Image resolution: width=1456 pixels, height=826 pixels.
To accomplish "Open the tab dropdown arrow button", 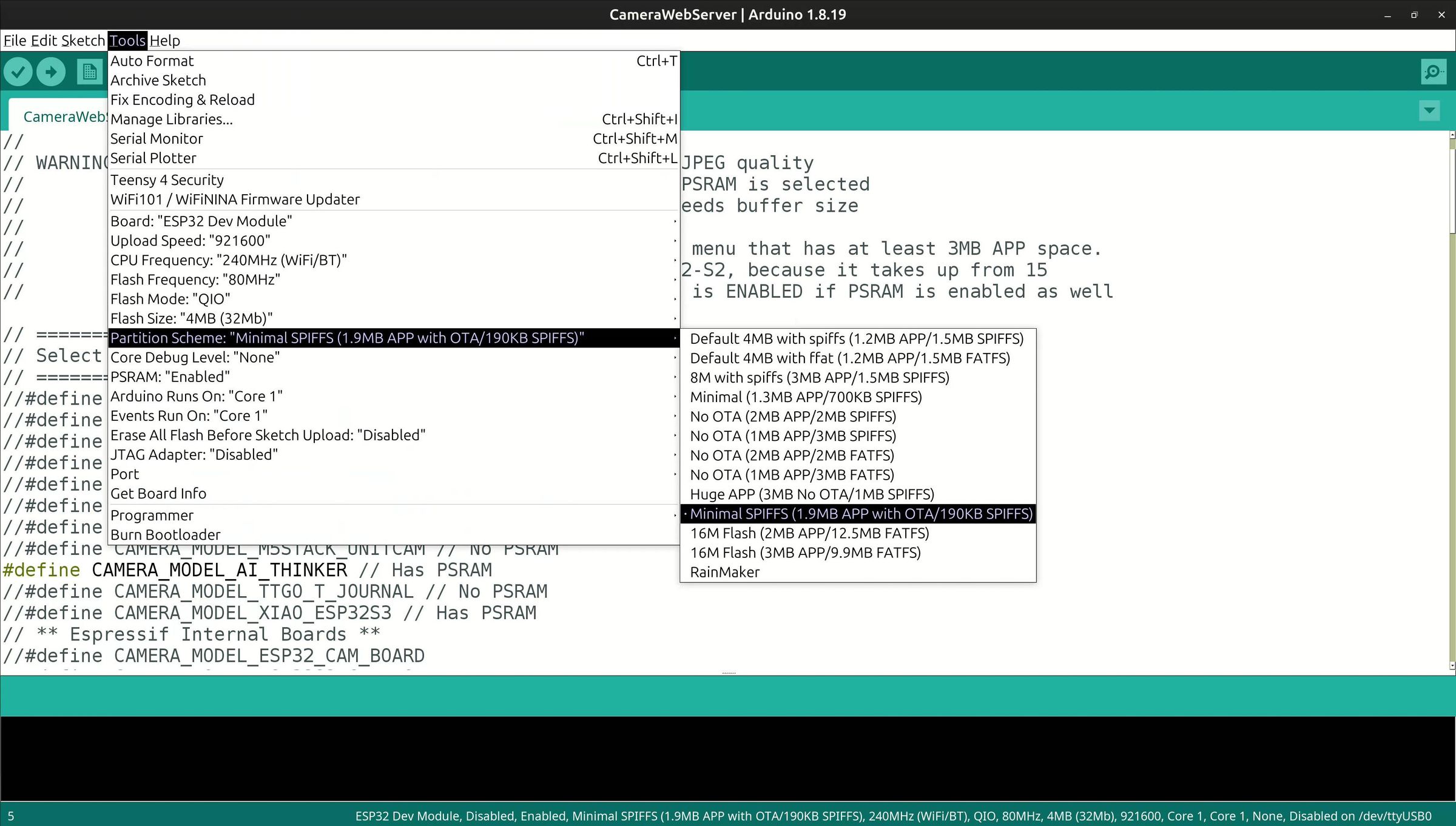I will coord(1429,111).
